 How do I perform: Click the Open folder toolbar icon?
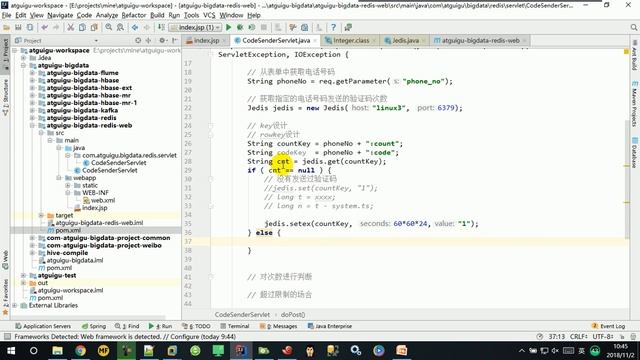point(7,27)
